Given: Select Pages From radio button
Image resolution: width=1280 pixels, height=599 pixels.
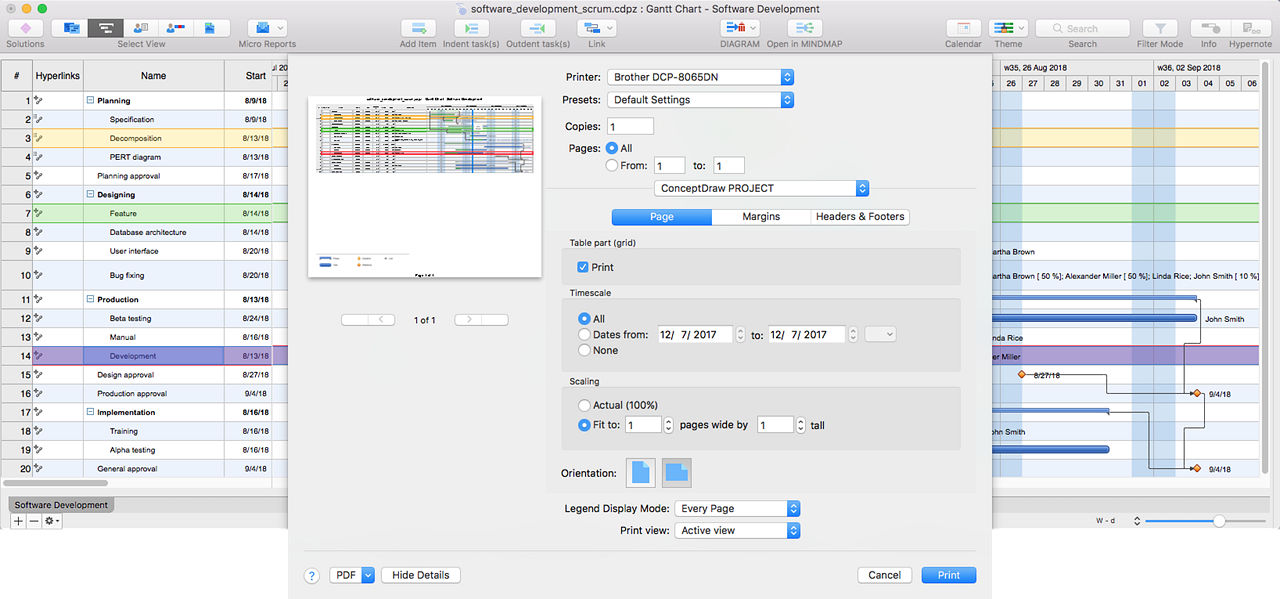Looking at the screenshot, I should [612, 166].
